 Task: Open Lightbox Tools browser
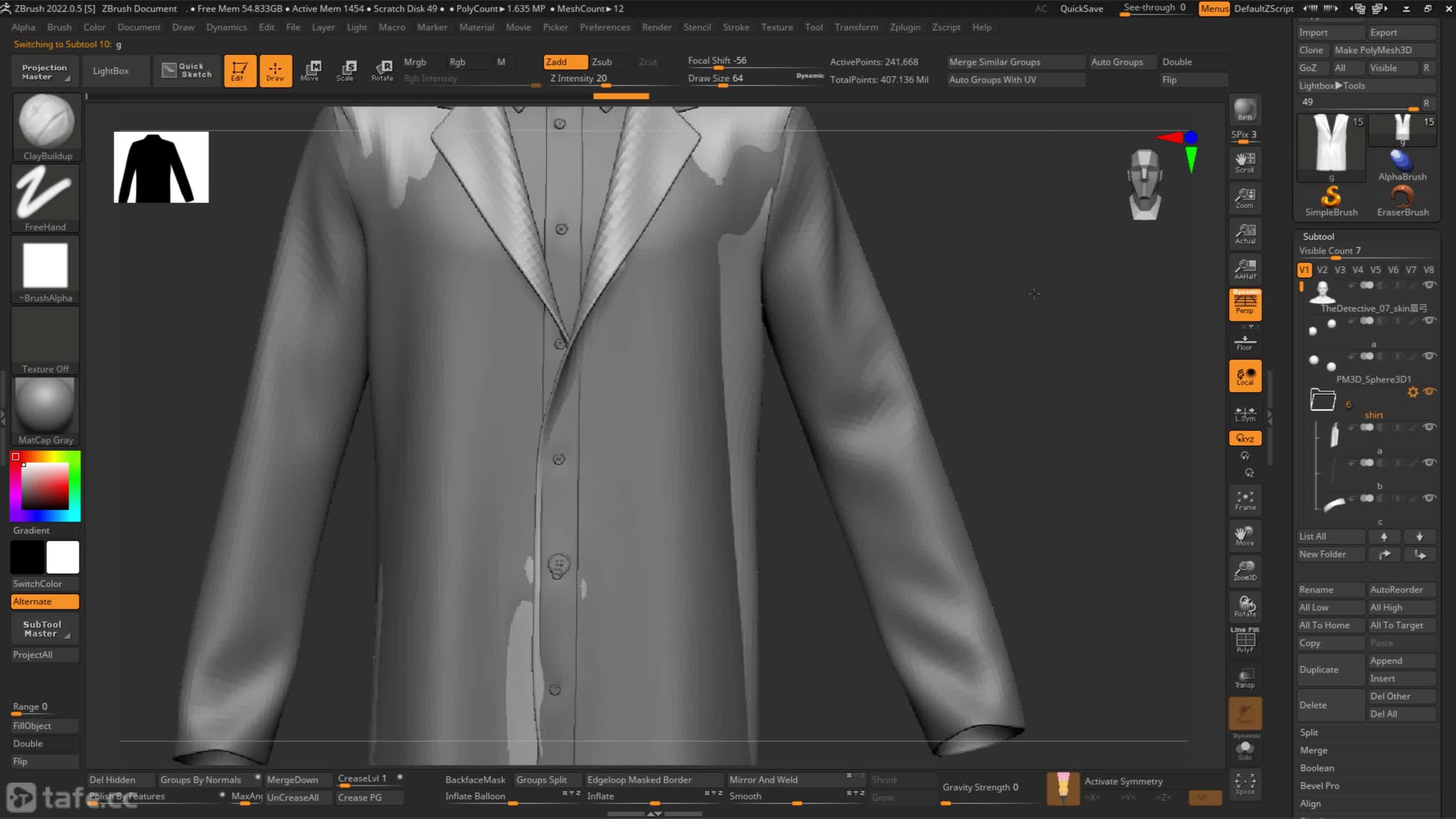(x=1365, y=85)
